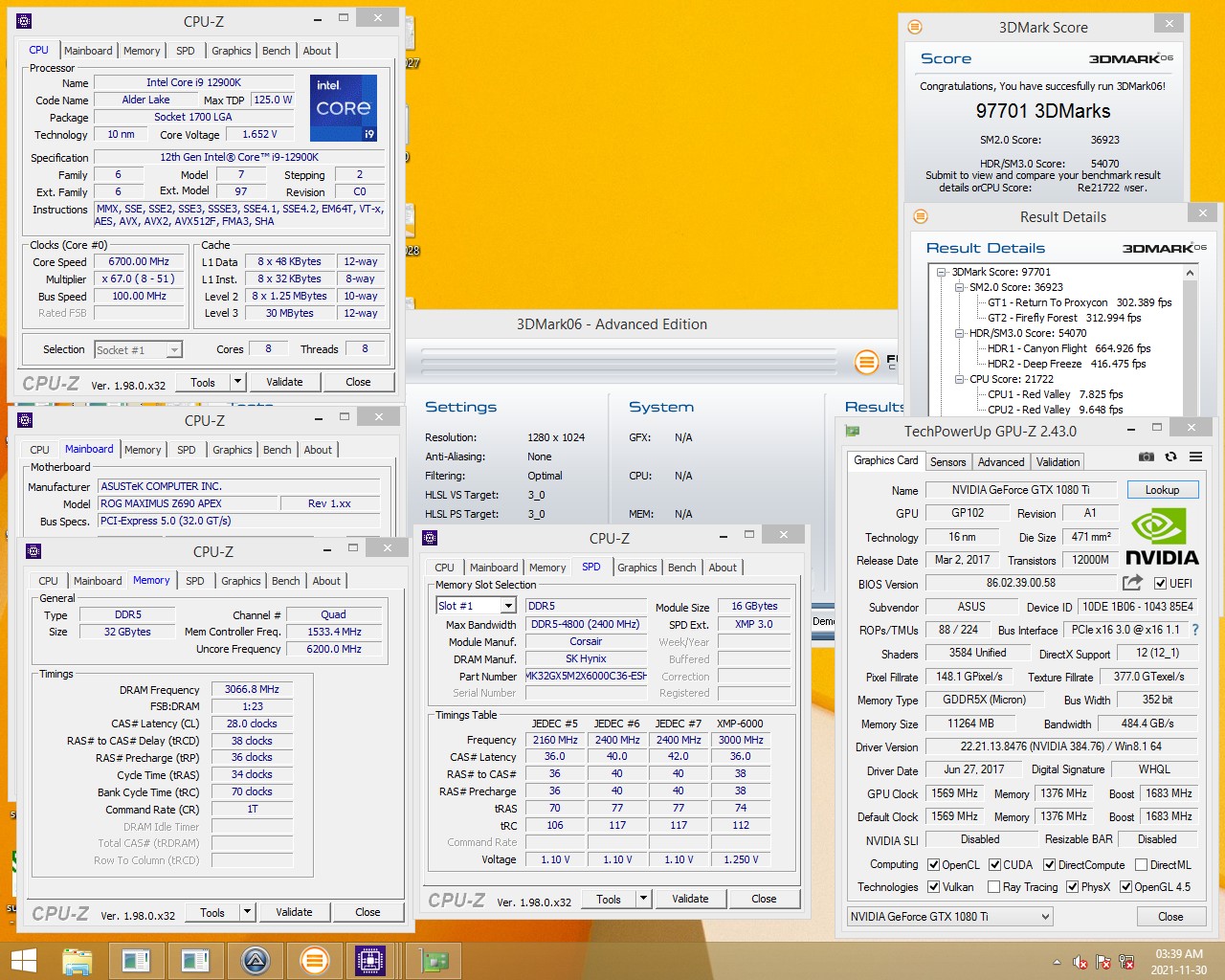Click the Lookup button in GPU-Z
The width and height of the screenshot is (1225, 980).
tap(1162, 489)
